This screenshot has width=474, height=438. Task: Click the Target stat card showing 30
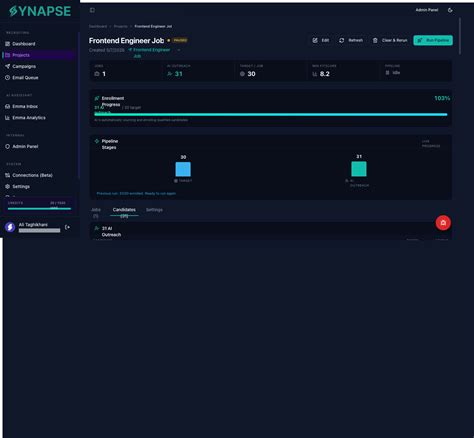272,71
